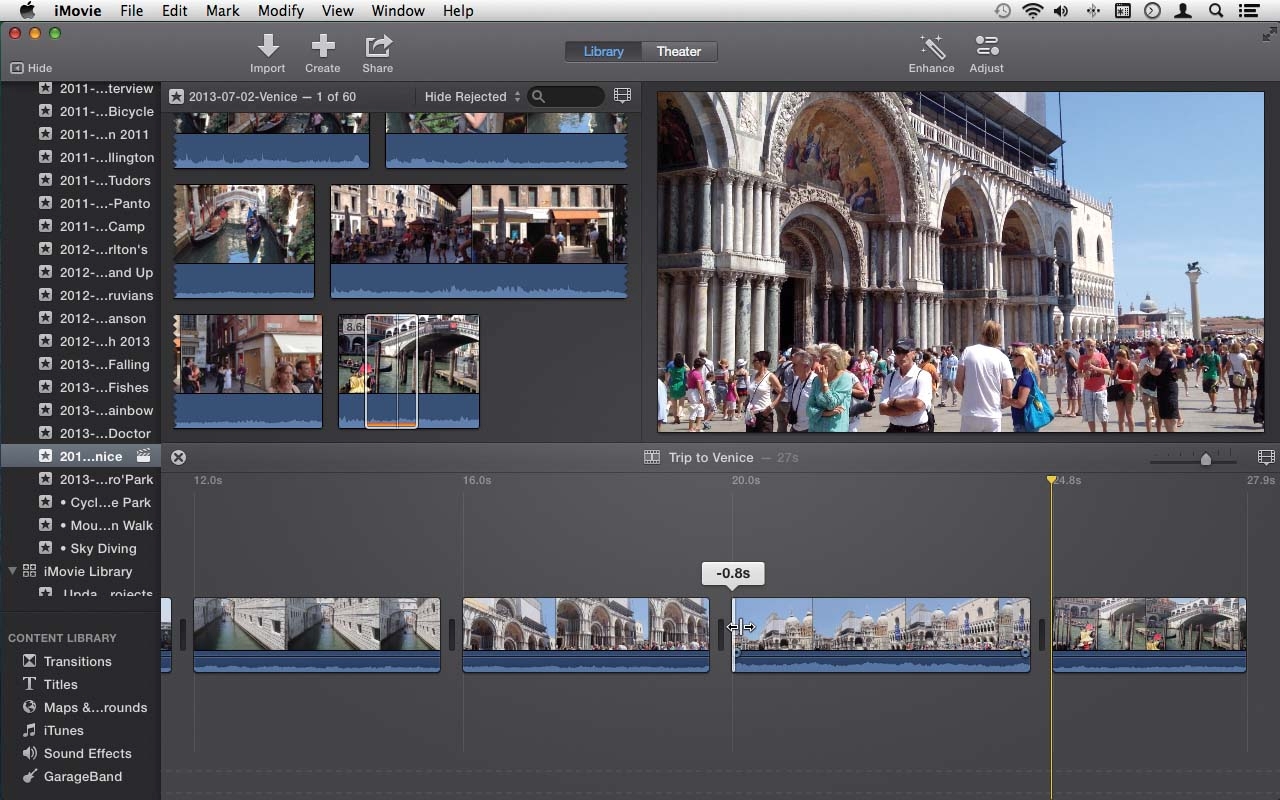Open Notification Center list icon
Image resolution: width=1280 pixels, height=800 pixels.
tap(1248, 11)
